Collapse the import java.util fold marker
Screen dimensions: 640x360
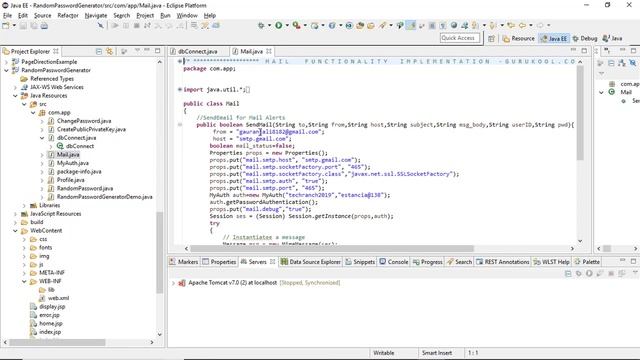[180, 89]
